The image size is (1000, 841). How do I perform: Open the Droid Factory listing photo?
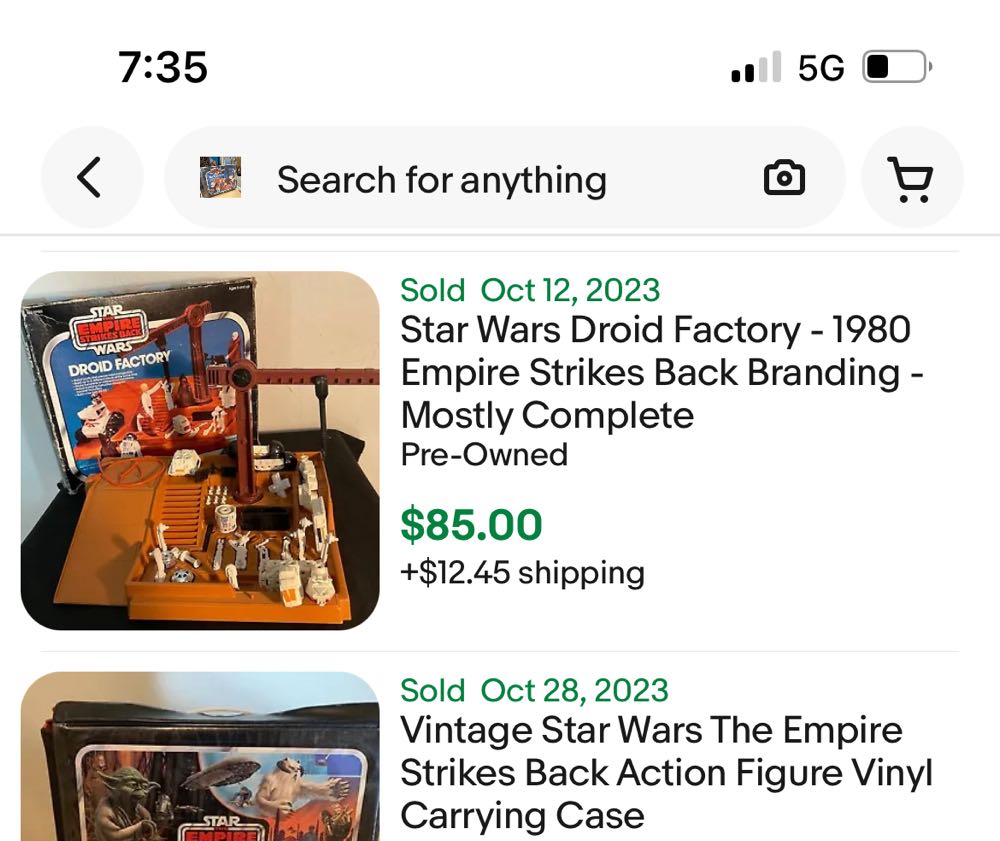(203, 450)
